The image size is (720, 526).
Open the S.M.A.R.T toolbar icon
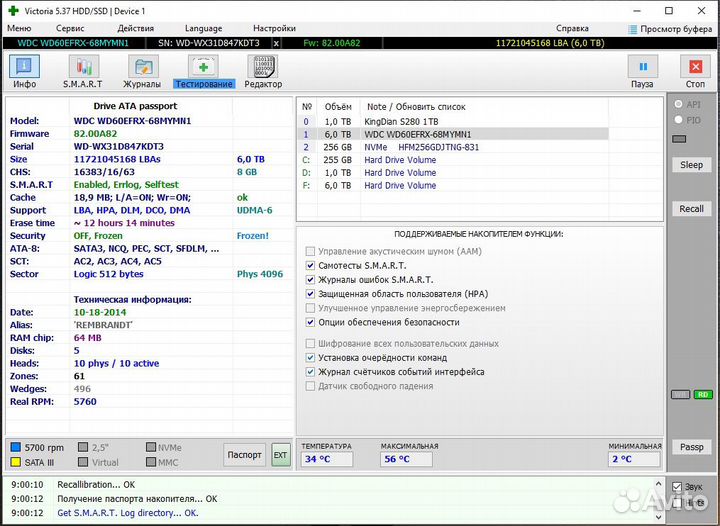pyautogui.click(x=84, y=67)
